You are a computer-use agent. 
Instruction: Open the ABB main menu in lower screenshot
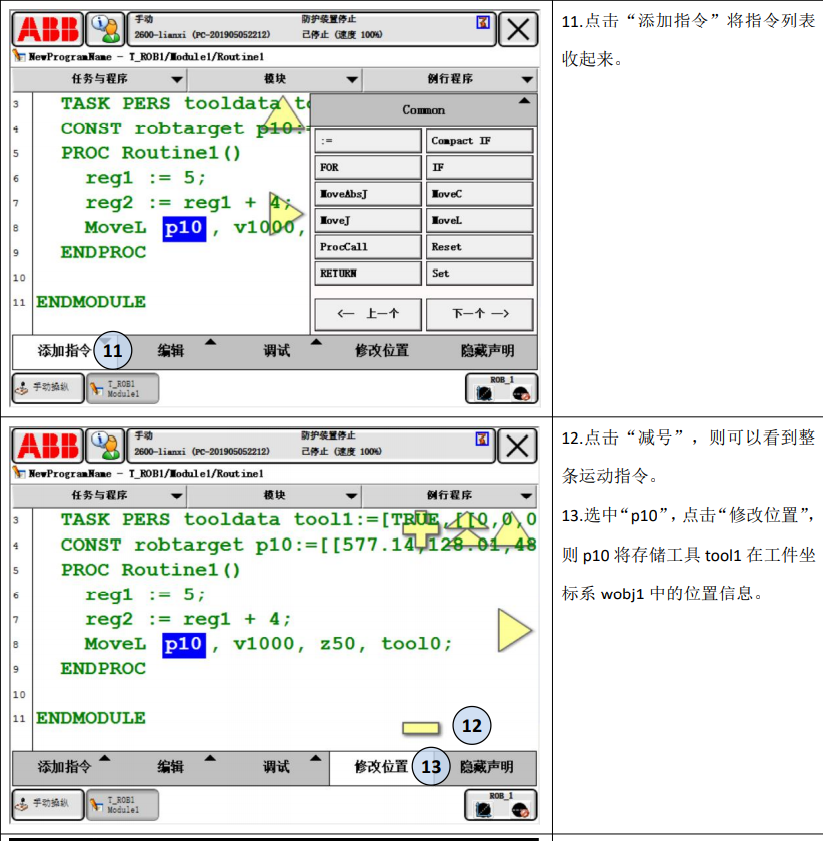(x=48, y=446)
